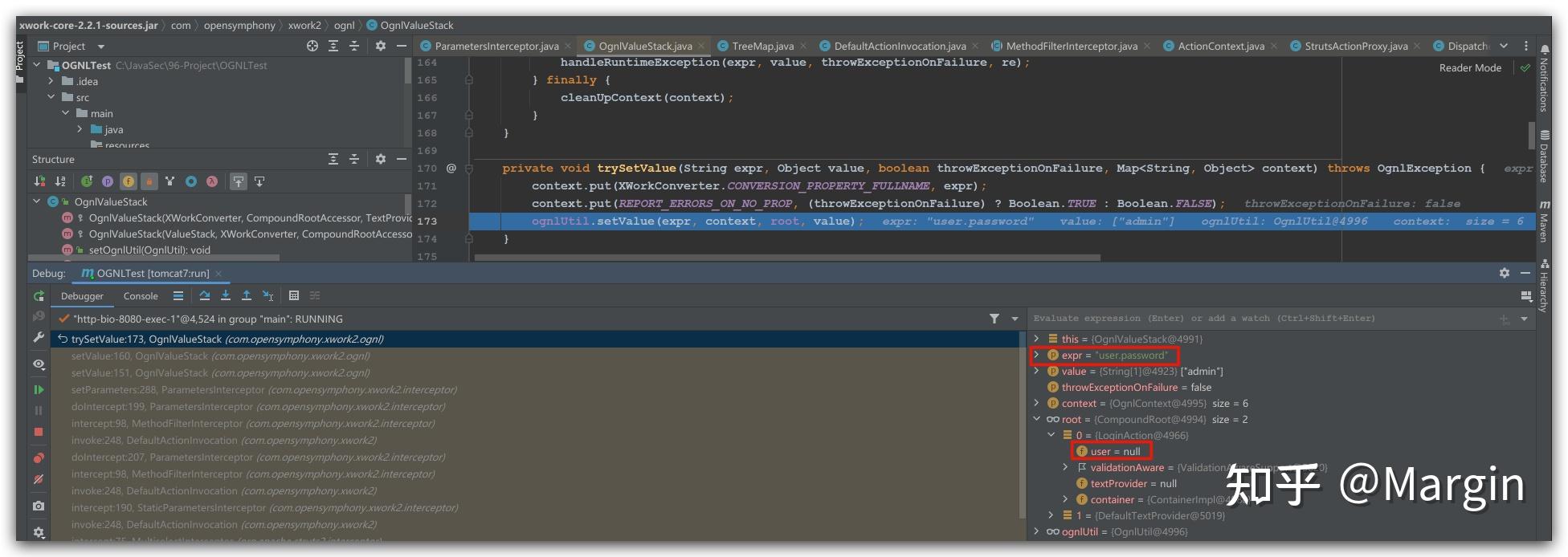1568x557 pixels.
Task: Click Resume Program green arrow
Action: [x=39, y=389]
